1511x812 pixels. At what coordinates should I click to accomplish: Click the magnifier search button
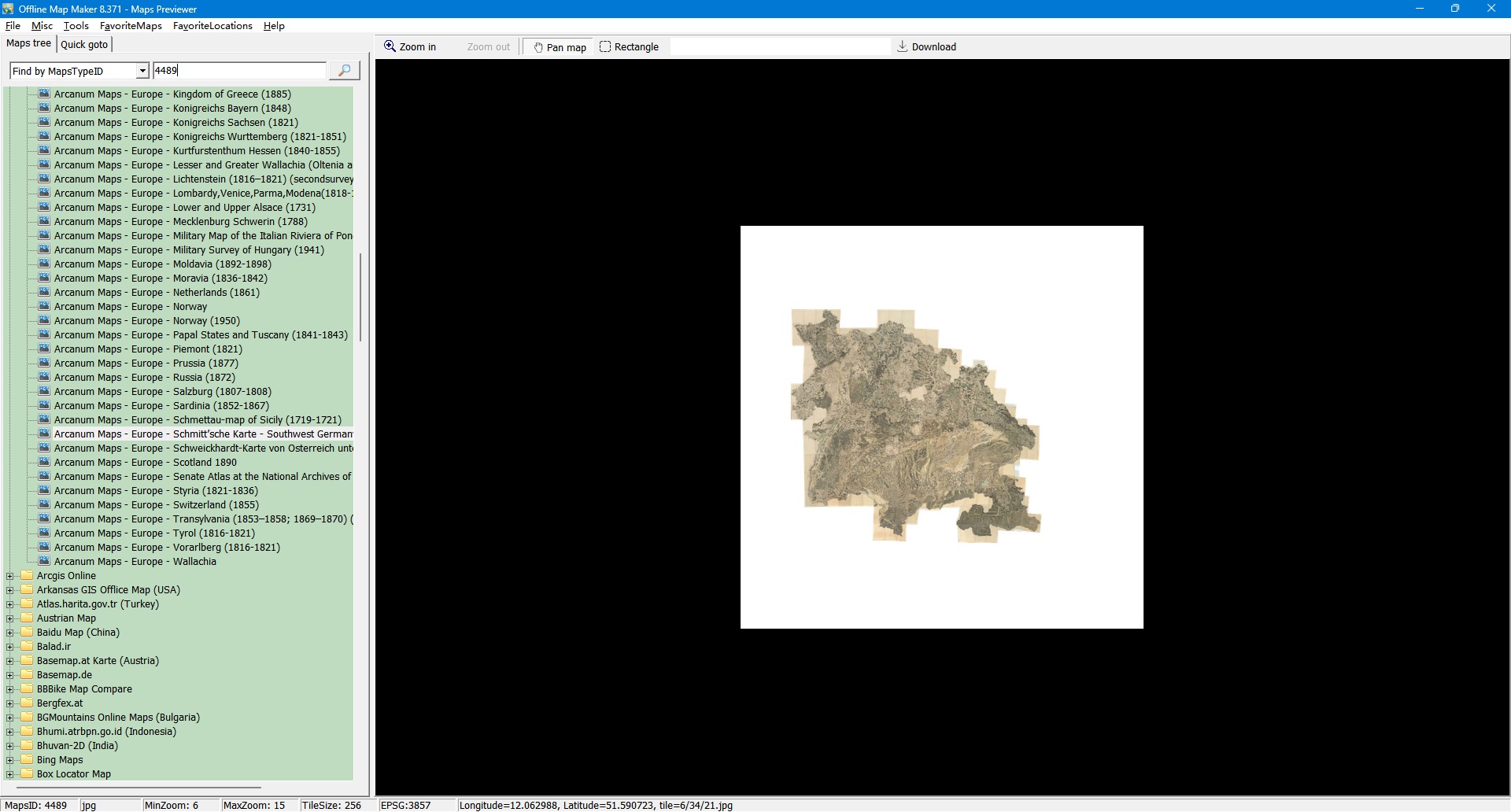(344, 71)
